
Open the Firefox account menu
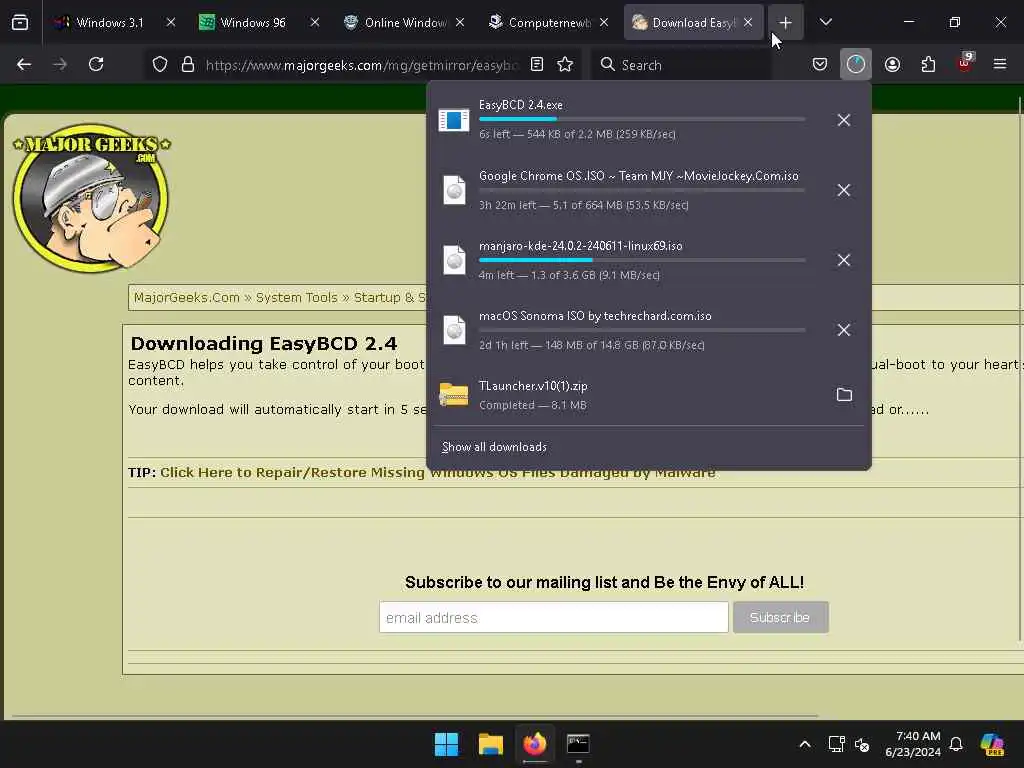(892, 64)
